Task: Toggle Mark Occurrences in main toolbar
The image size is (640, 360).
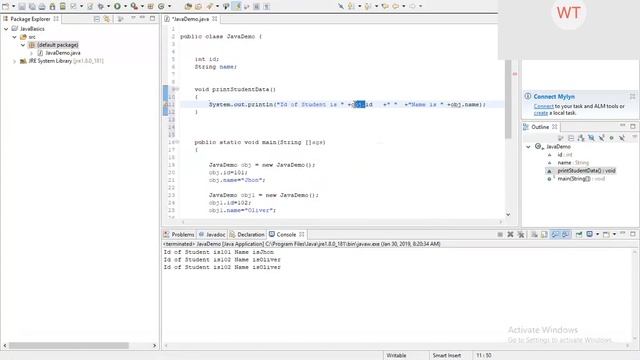Action: point(236,6)
